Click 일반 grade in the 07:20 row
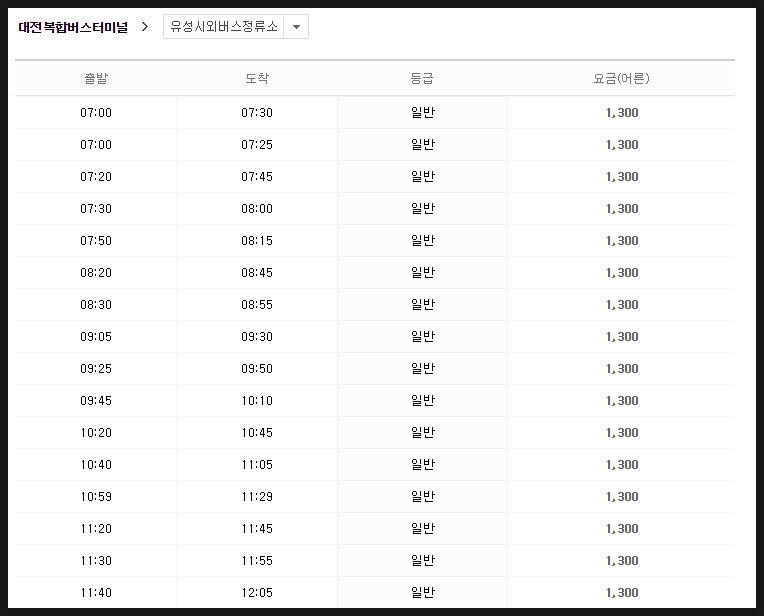 coord(422,176)
